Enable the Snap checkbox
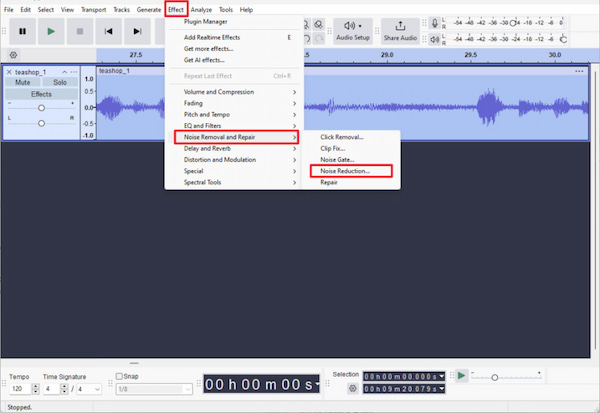 (119, 376)
